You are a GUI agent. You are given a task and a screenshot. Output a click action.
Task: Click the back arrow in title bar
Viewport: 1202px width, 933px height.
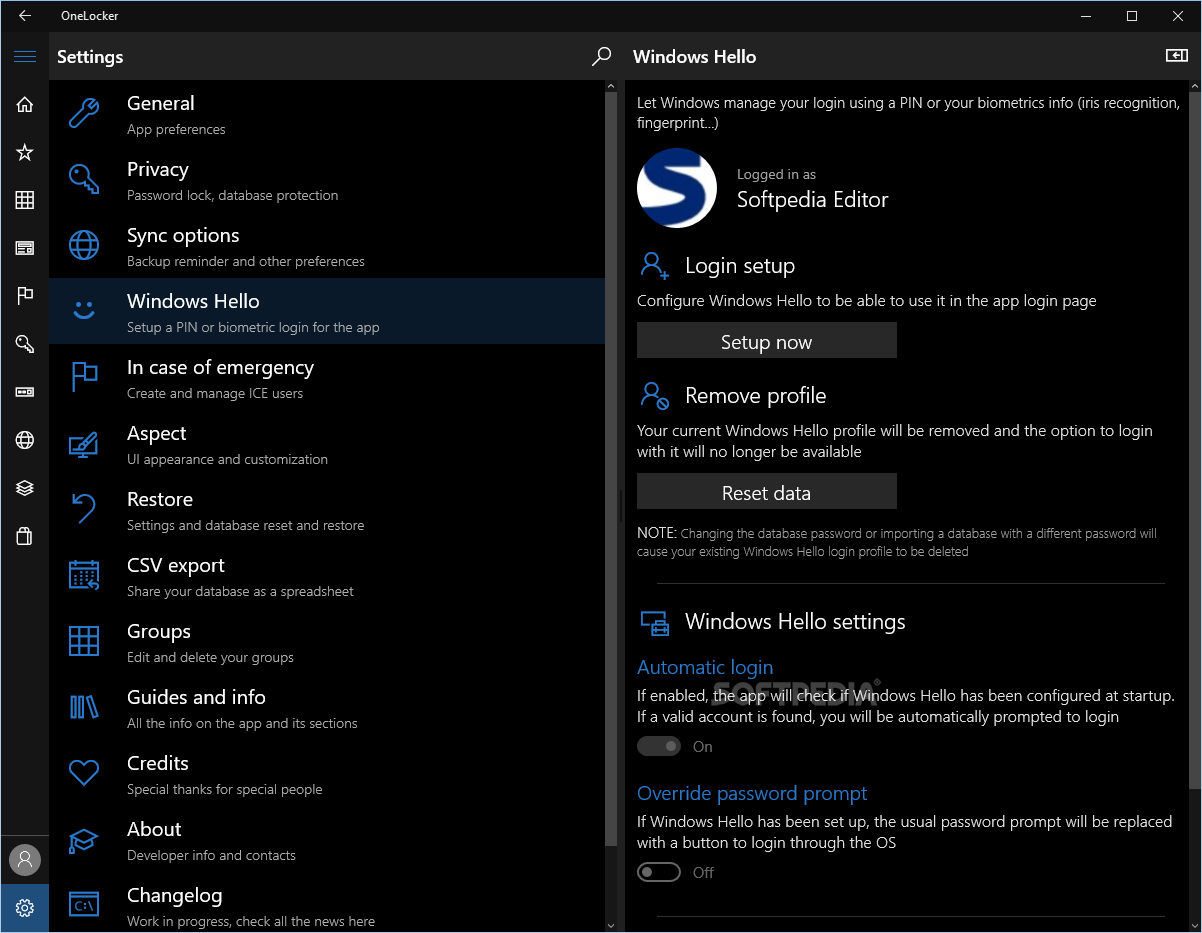tap(25, 16)
